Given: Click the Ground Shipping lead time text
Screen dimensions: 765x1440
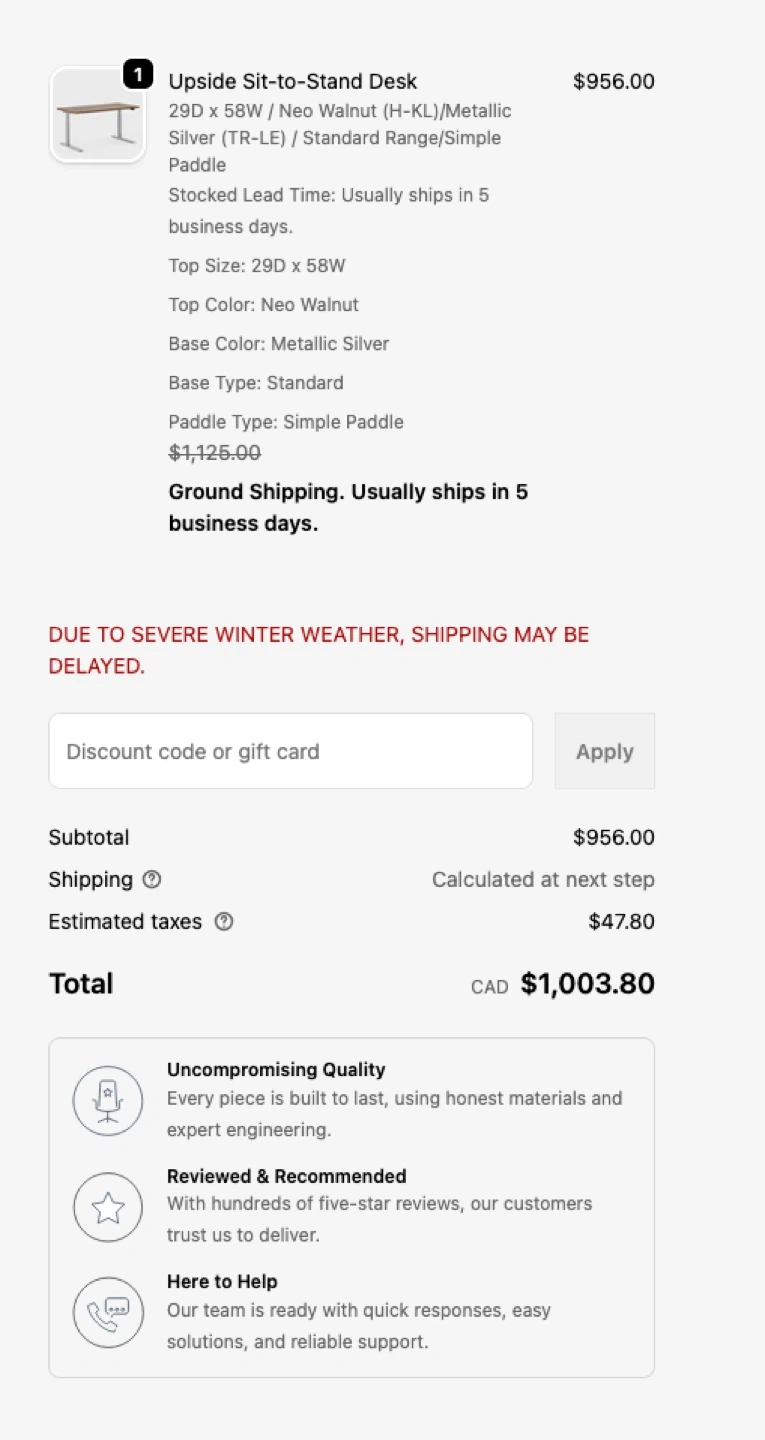Looking at the screenshot, I should (x=348, y=508).
